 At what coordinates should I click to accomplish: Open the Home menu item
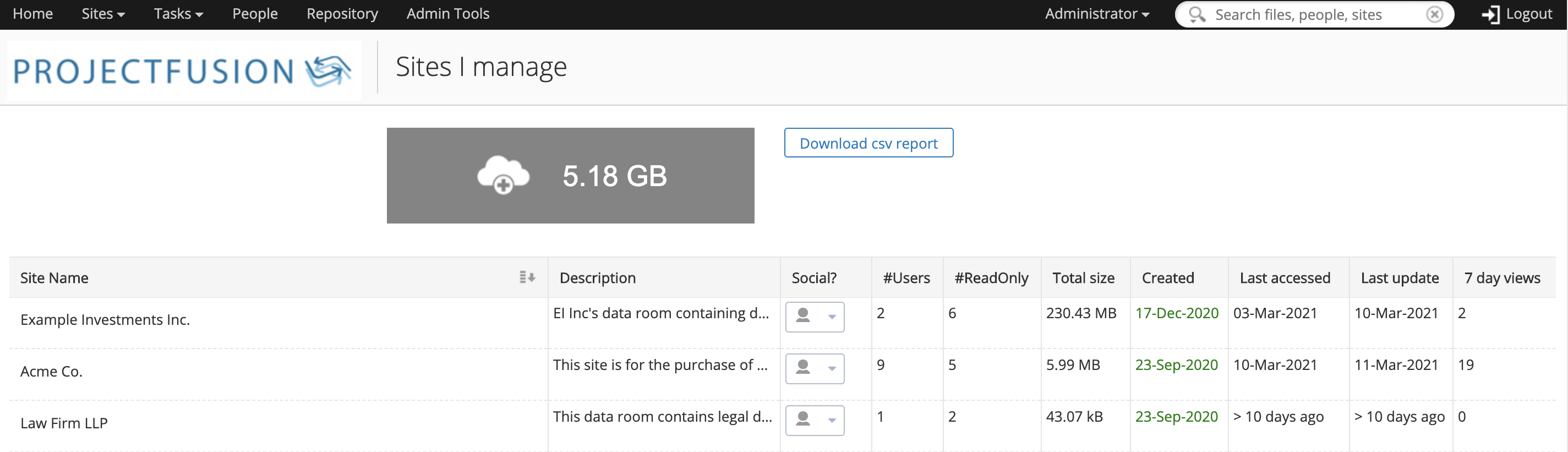tap(33, 14)
